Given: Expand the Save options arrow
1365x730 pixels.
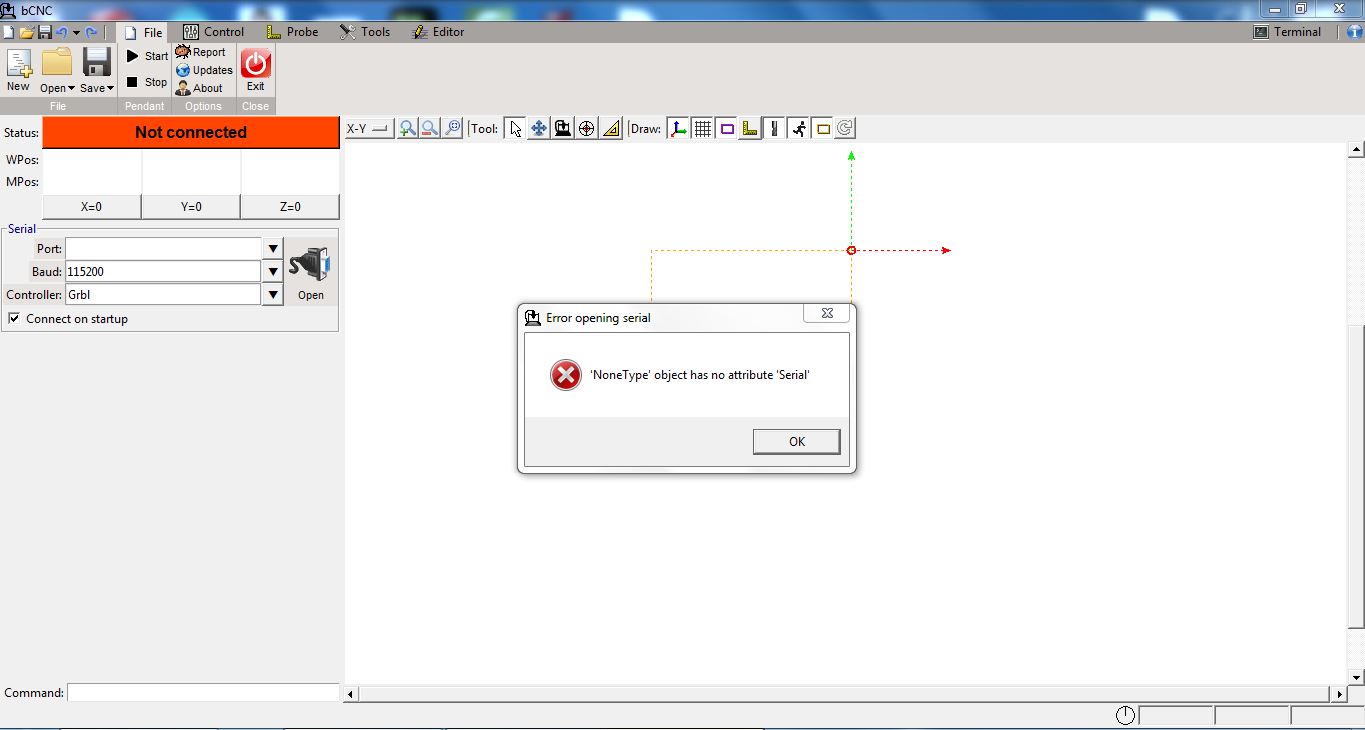Looking at the screenshot, I should coord(110,89).
